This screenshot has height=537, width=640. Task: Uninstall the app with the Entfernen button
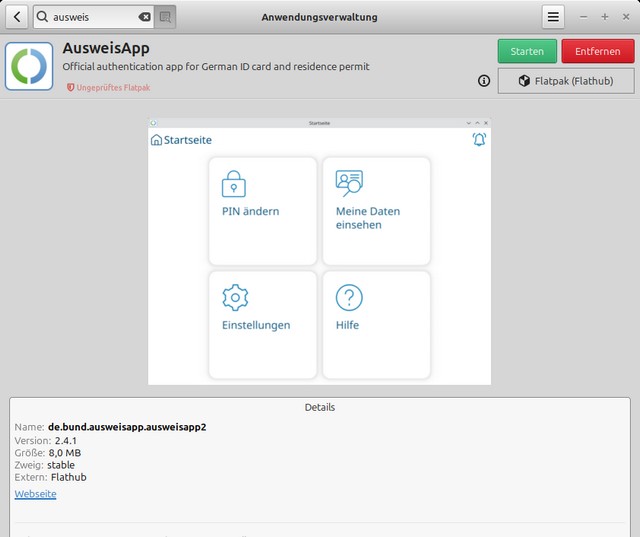point(598,51)
